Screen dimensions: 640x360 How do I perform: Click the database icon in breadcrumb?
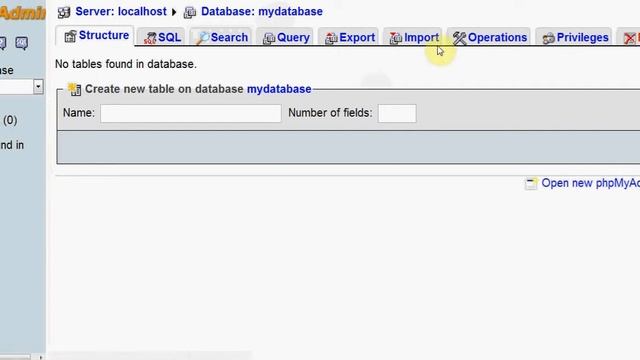pyautogui.click(x=190, y=13)
